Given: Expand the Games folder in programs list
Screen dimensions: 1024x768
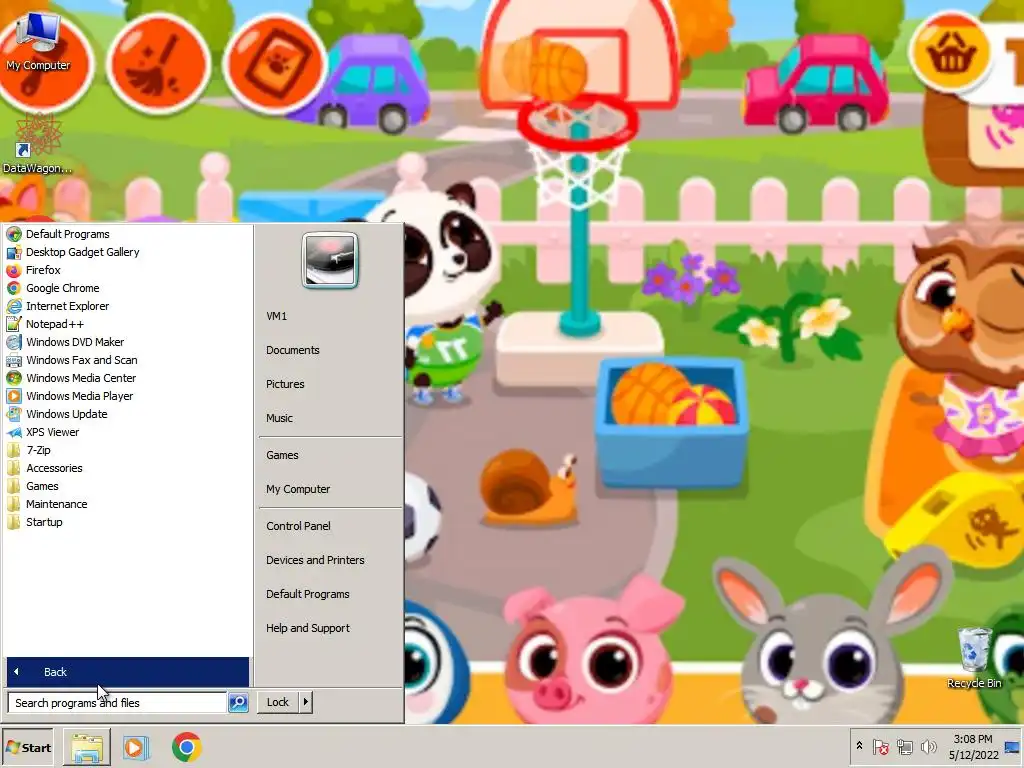Looking at the screenshot, I should (42, 486).
